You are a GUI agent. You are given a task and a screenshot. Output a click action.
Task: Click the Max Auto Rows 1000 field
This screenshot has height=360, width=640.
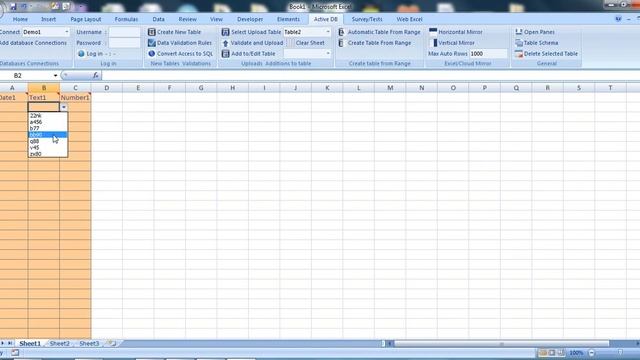(488, 53)
